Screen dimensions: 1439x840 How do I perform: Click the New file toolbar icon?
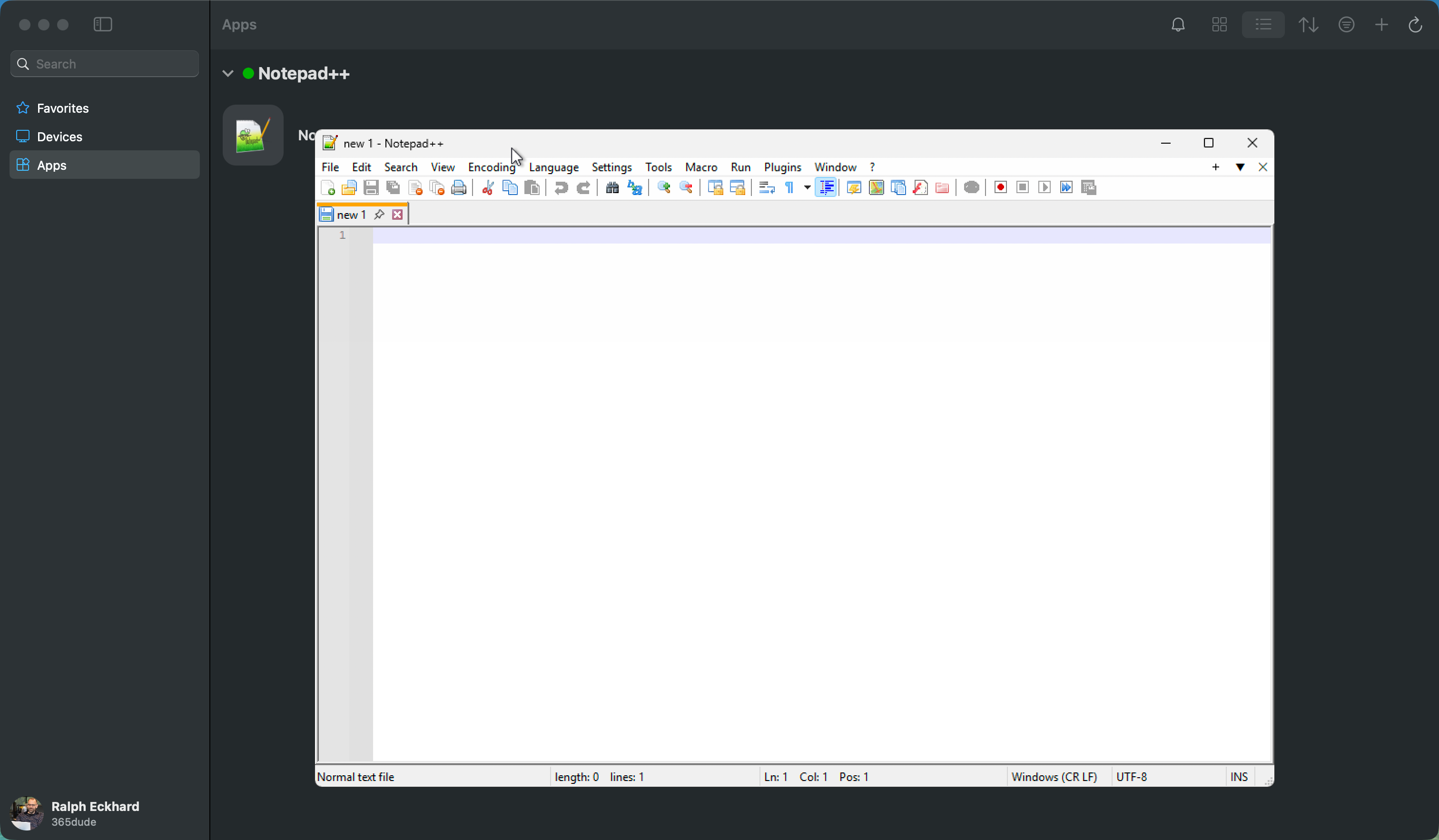[x=328, y=188]
